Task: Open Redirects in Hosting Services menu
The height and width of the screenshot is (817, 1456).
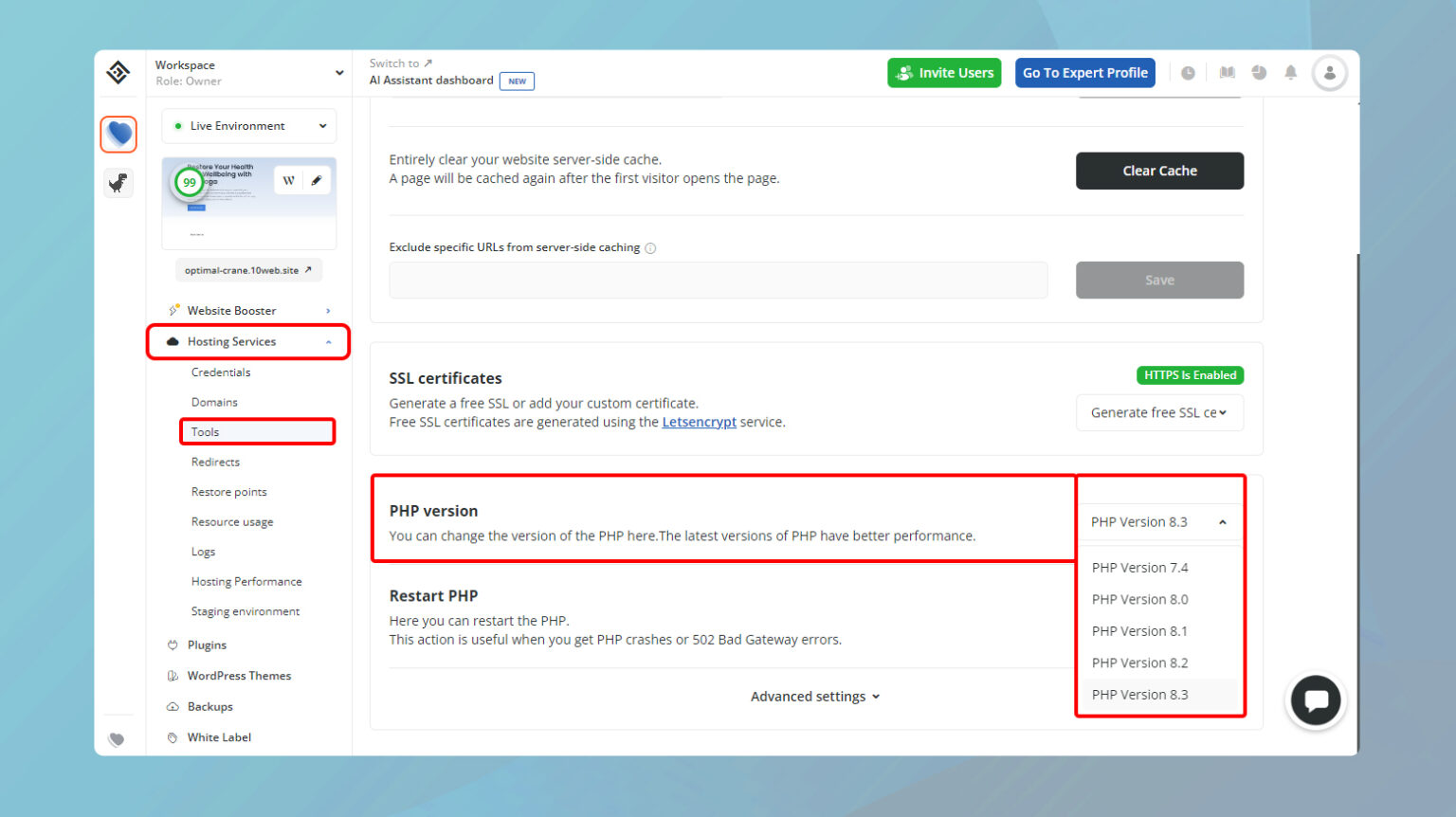Action: click(x=215, y=463)
